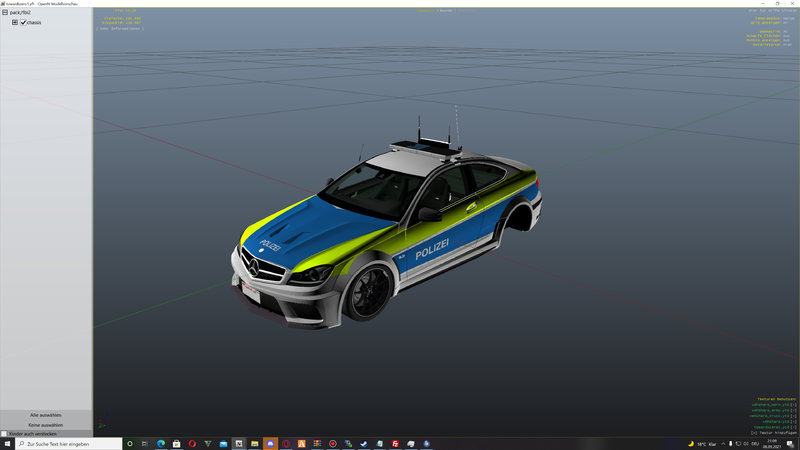Screen dimensions: 800x450
Task: Click the 'Keine auswählen' button
Action: click(x=46, y=425)
